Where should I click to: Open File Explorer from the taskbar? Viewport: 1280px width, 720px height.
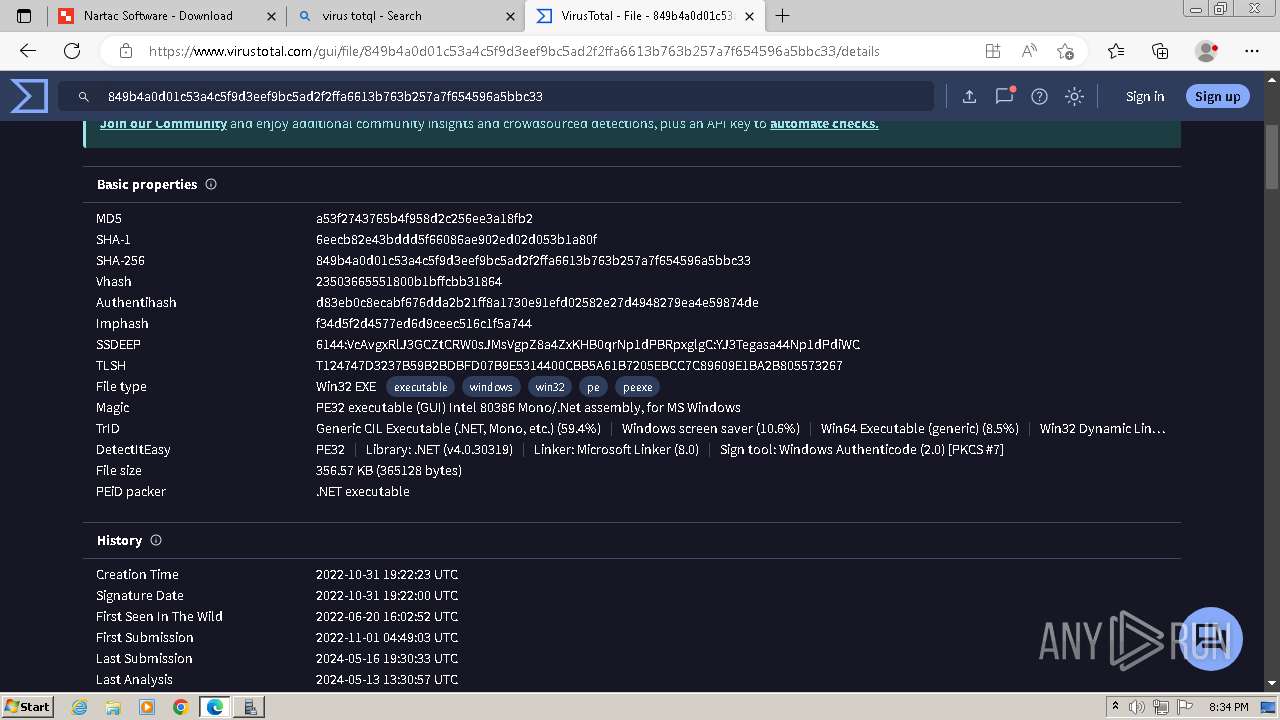pos(113,706)
